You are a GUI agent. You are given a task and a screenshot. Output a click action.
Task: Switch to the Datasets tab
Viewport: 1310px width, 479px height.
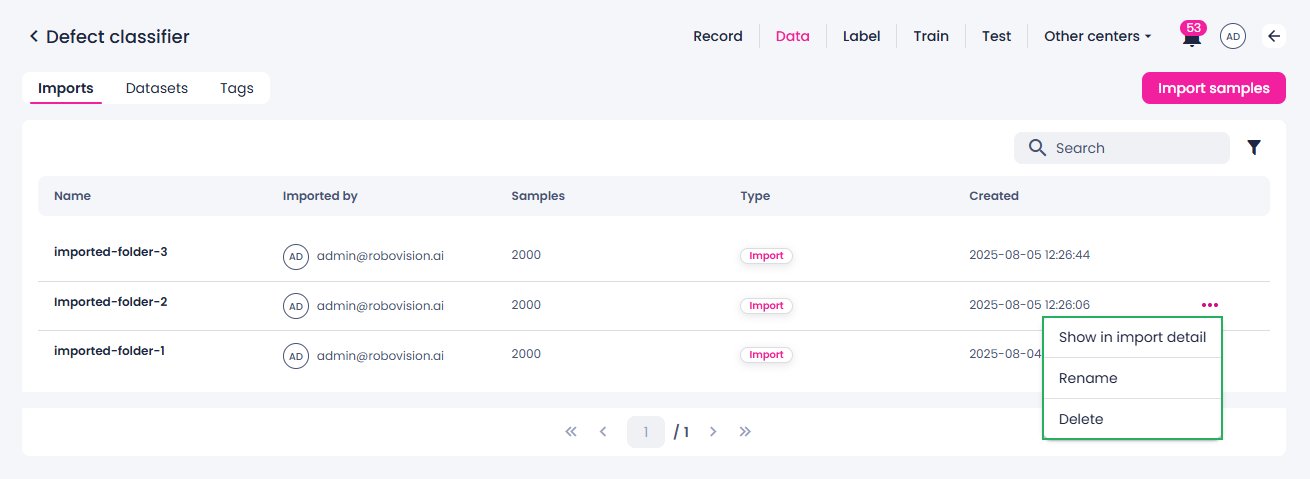click(157, 88)
